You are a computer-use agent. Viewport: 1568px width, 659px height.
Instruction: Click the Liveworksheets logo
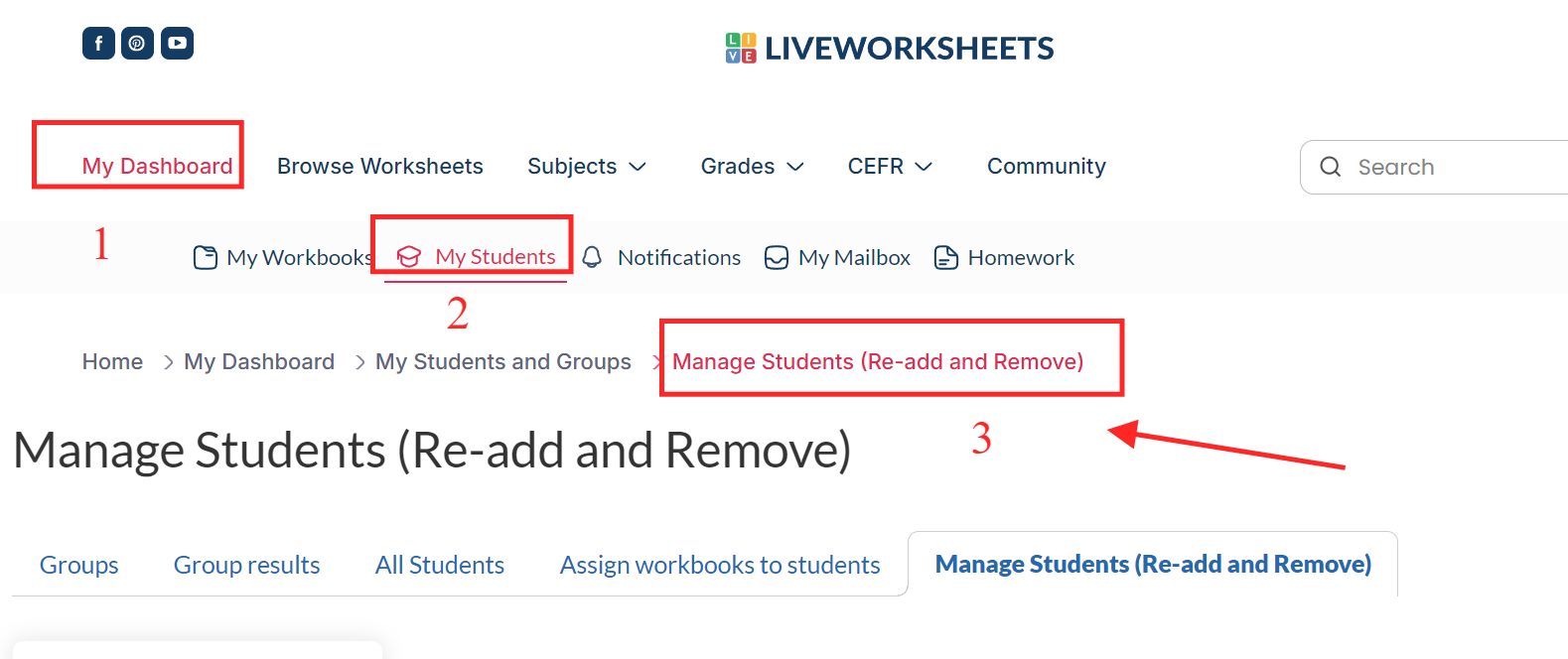click(889, 48)
